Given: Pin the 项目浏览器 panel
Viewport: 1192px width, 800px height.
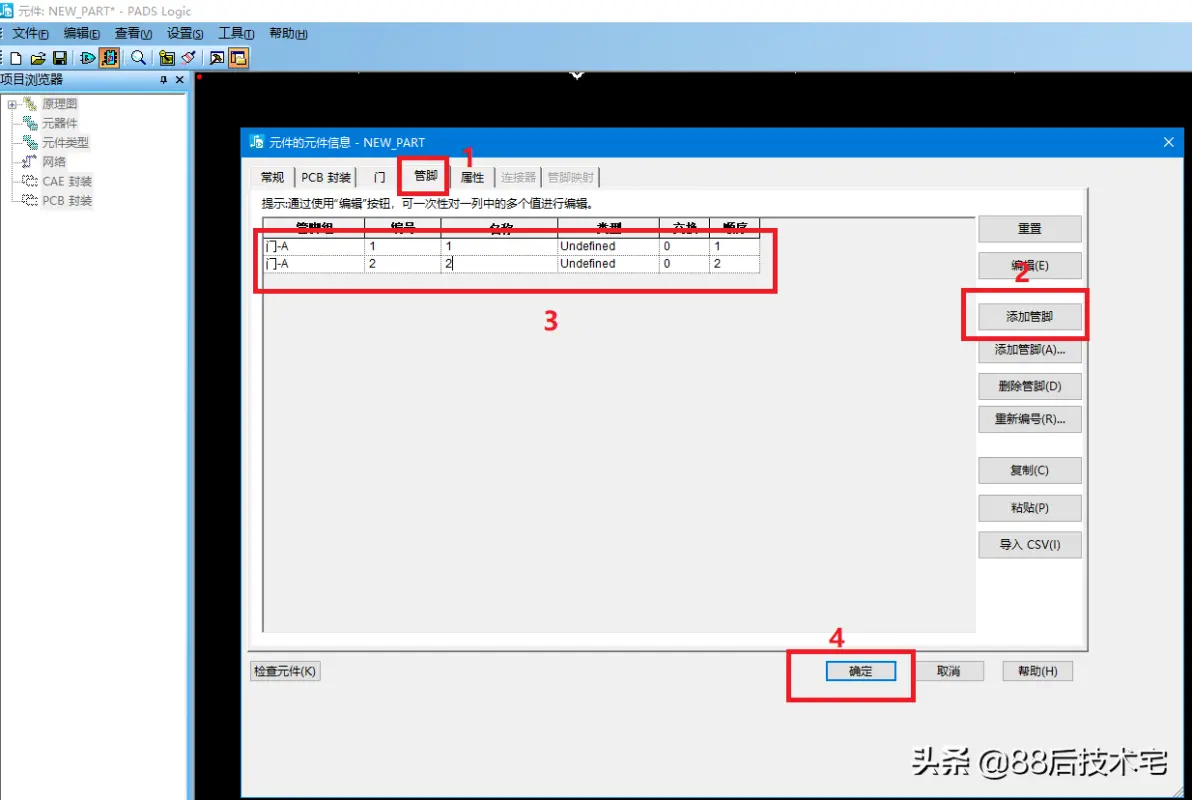Looking at the screenshot, I should (x=163, y=79).
